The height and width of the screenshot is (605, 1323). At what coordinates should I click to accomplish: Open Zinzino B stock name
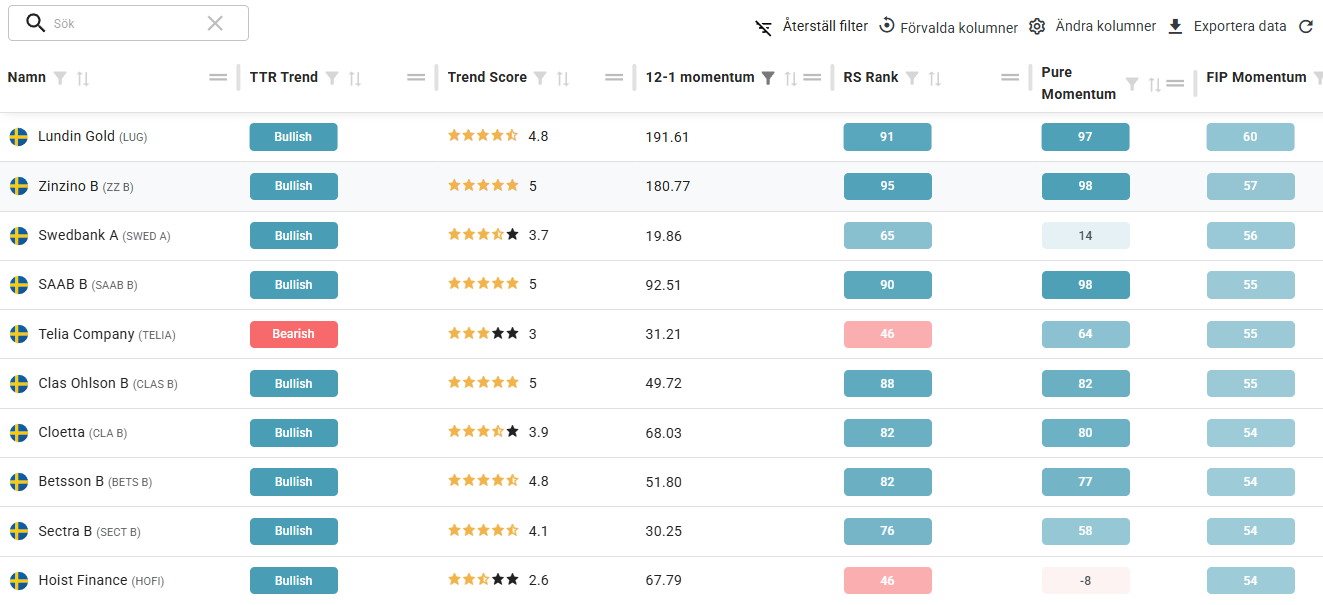click(68, 186)
